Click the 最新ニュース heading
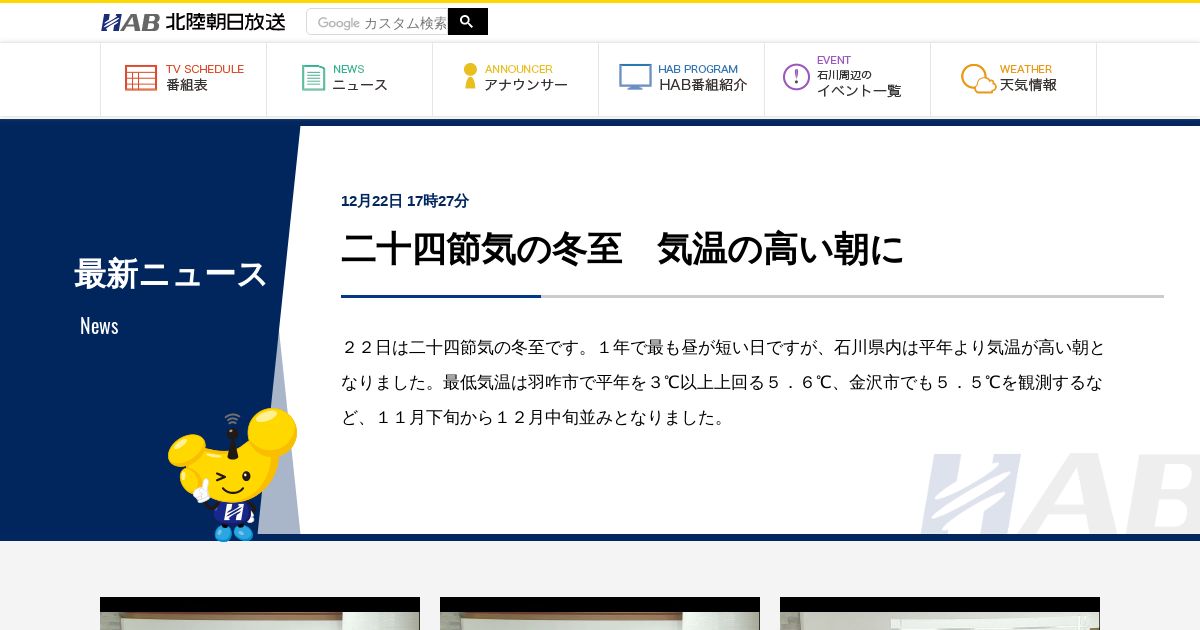The width and height of the screenshot is (1200, 630). 170,274
